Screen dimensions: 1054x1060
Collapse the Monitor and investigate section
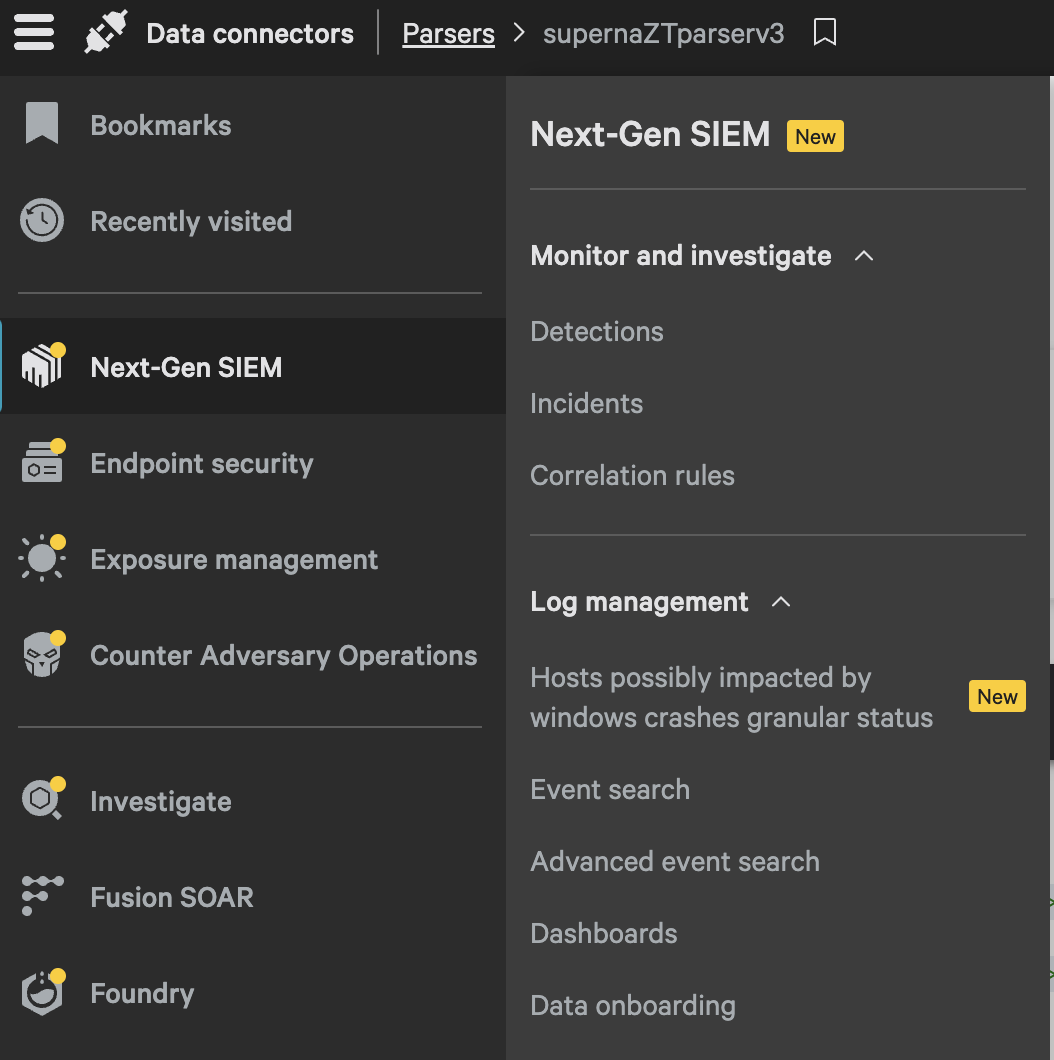[x=864, y=255]
